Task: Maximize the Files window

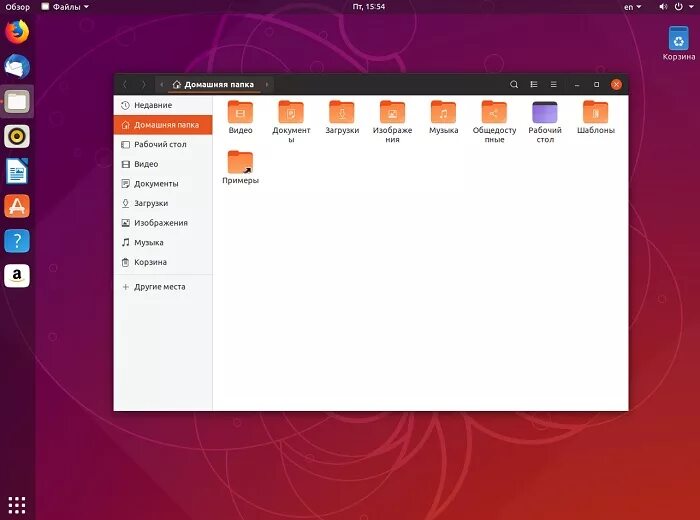Action: coord(596,84)
